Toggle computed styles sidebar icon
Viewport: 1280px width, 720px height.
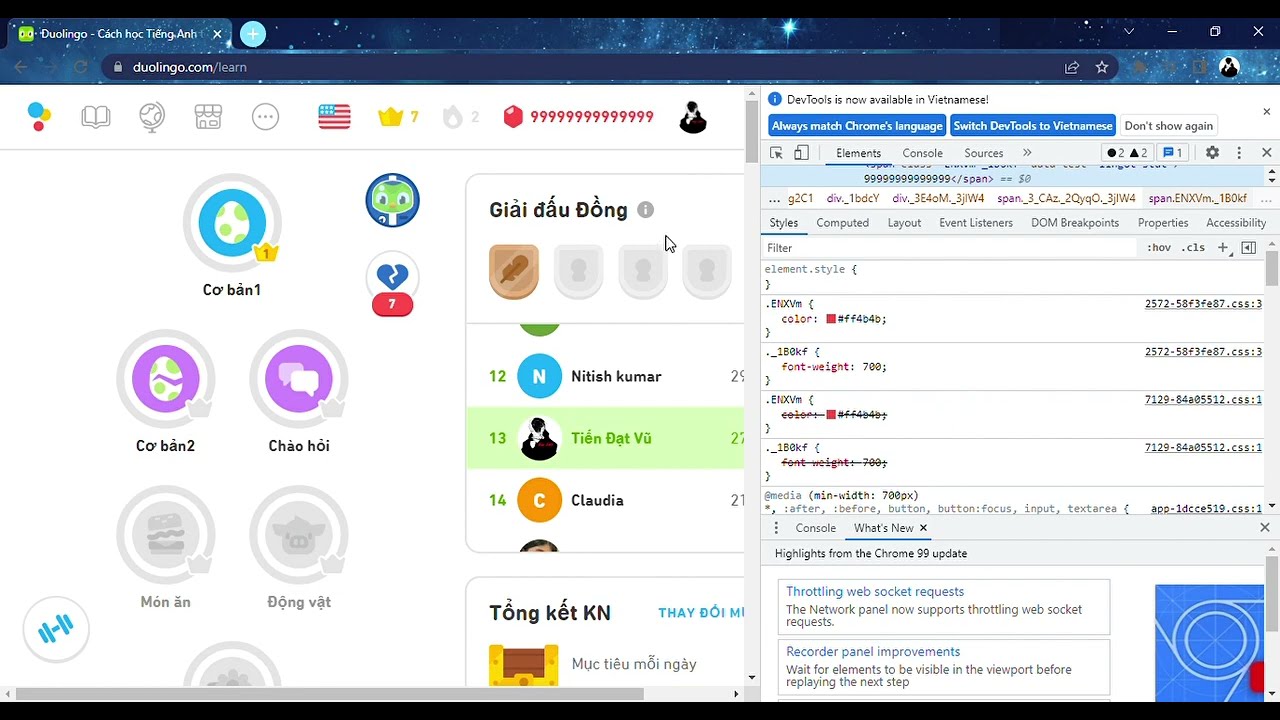[1248, 248]
